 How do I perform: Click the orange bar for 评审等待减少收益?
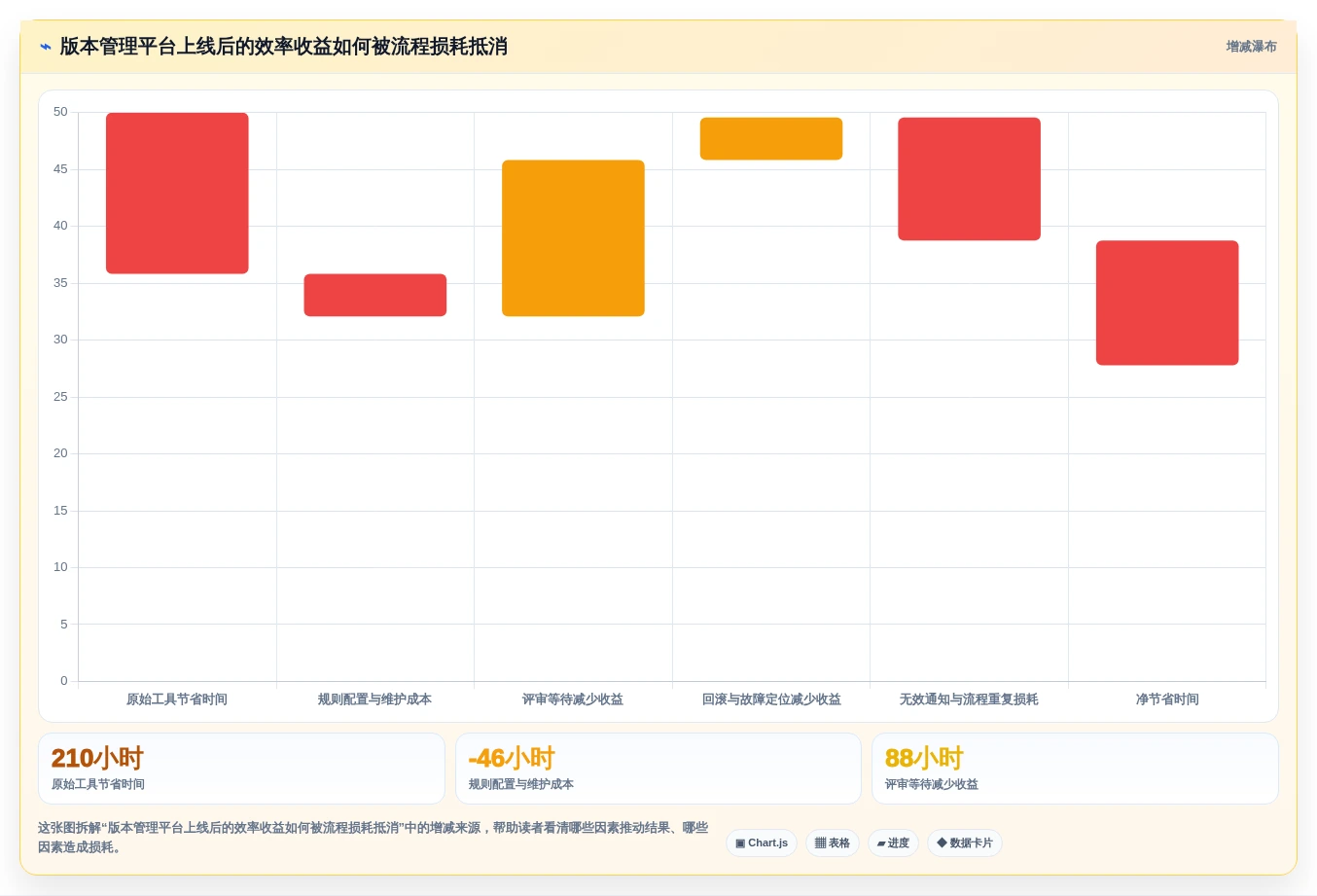pos(573,237)
